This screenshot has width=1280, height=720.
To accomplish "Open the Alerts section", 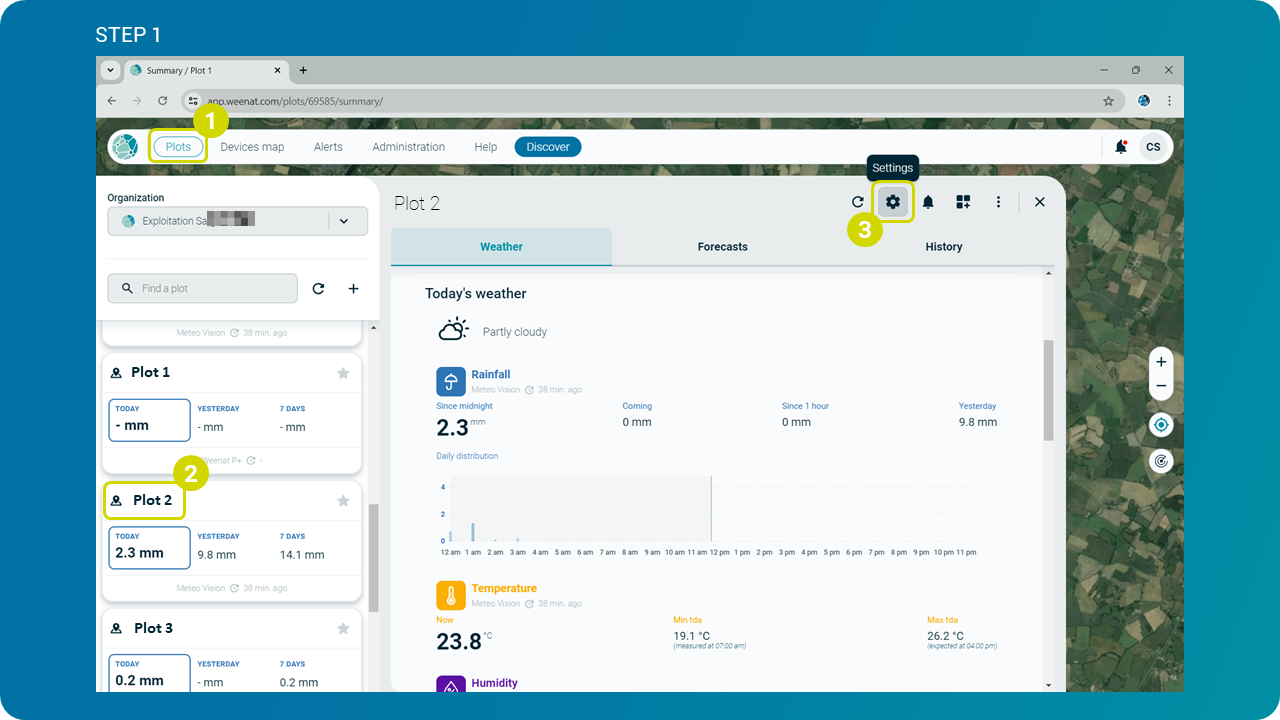I will point(328,147).
